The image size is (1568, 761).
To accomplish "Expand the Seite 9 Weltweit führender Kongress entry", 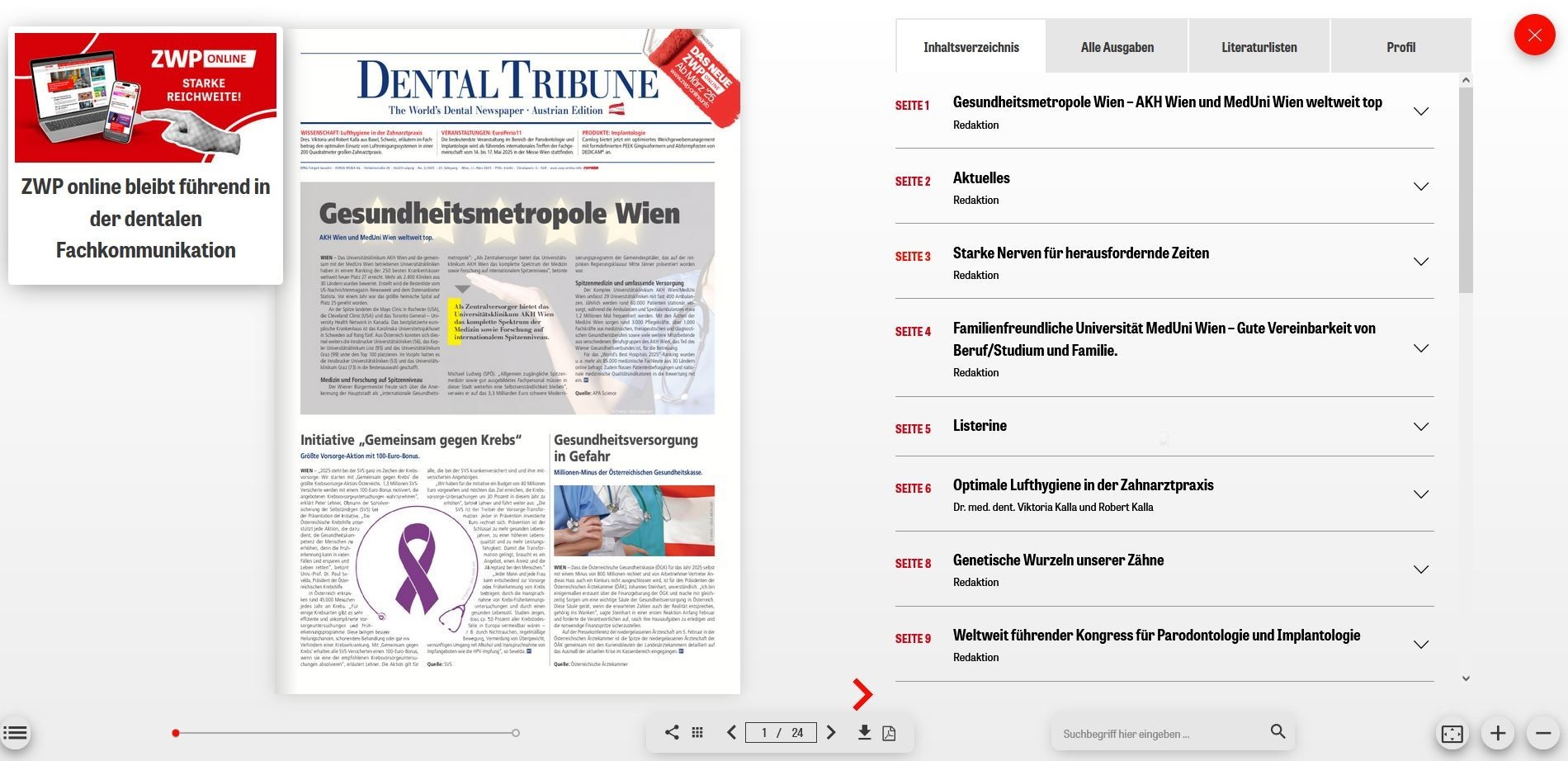I will pos(1420,645).
